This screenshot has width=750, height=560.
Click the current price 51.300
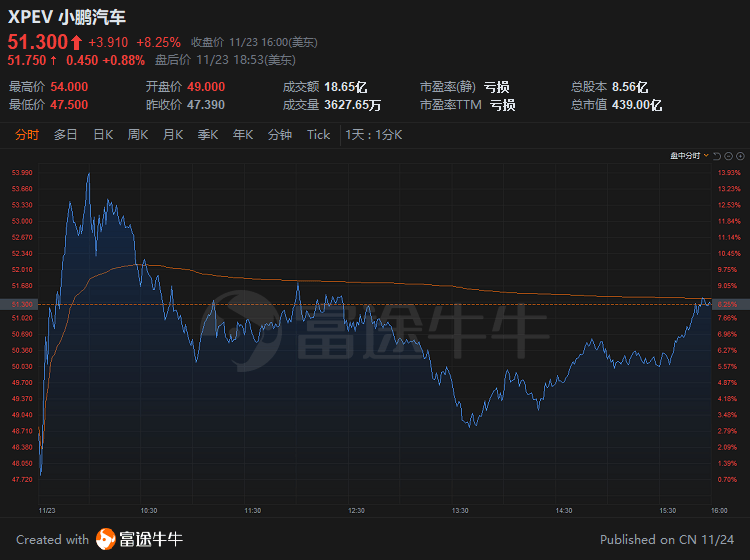click(x=38, y=42)
